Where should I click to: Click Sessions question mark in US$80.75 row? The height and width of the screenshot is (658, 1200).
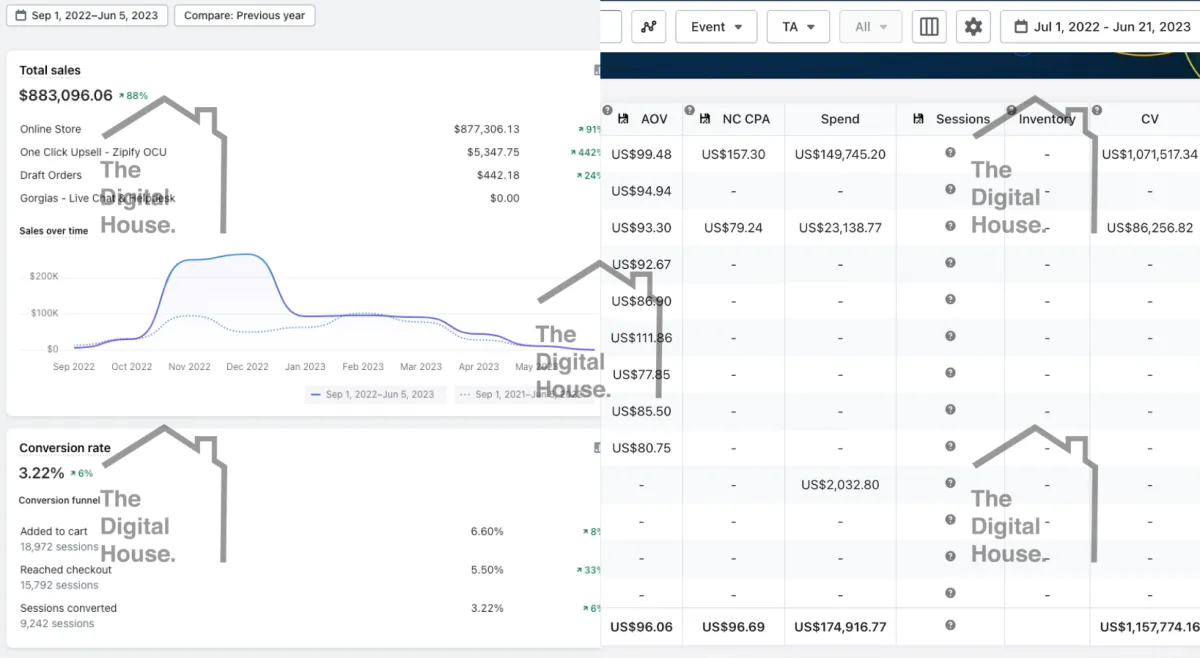pos(950,447)
